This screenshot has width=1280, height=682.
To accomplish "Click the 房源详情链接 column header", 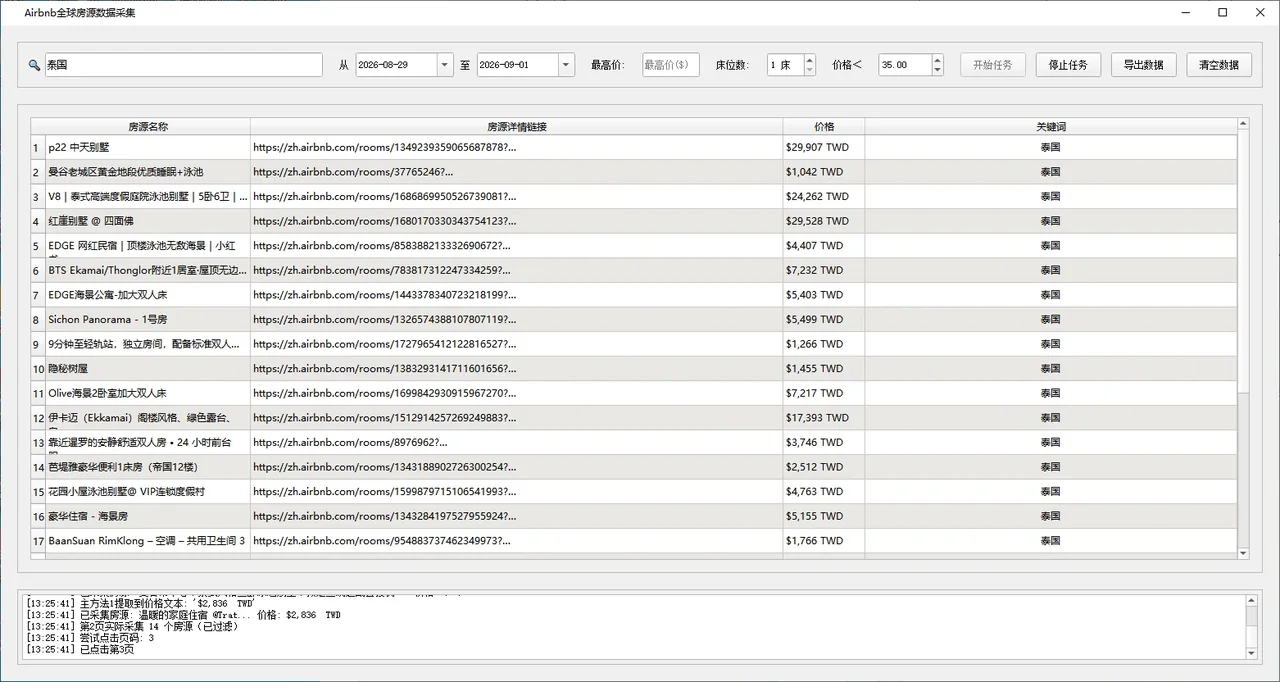I will point(516,127).
